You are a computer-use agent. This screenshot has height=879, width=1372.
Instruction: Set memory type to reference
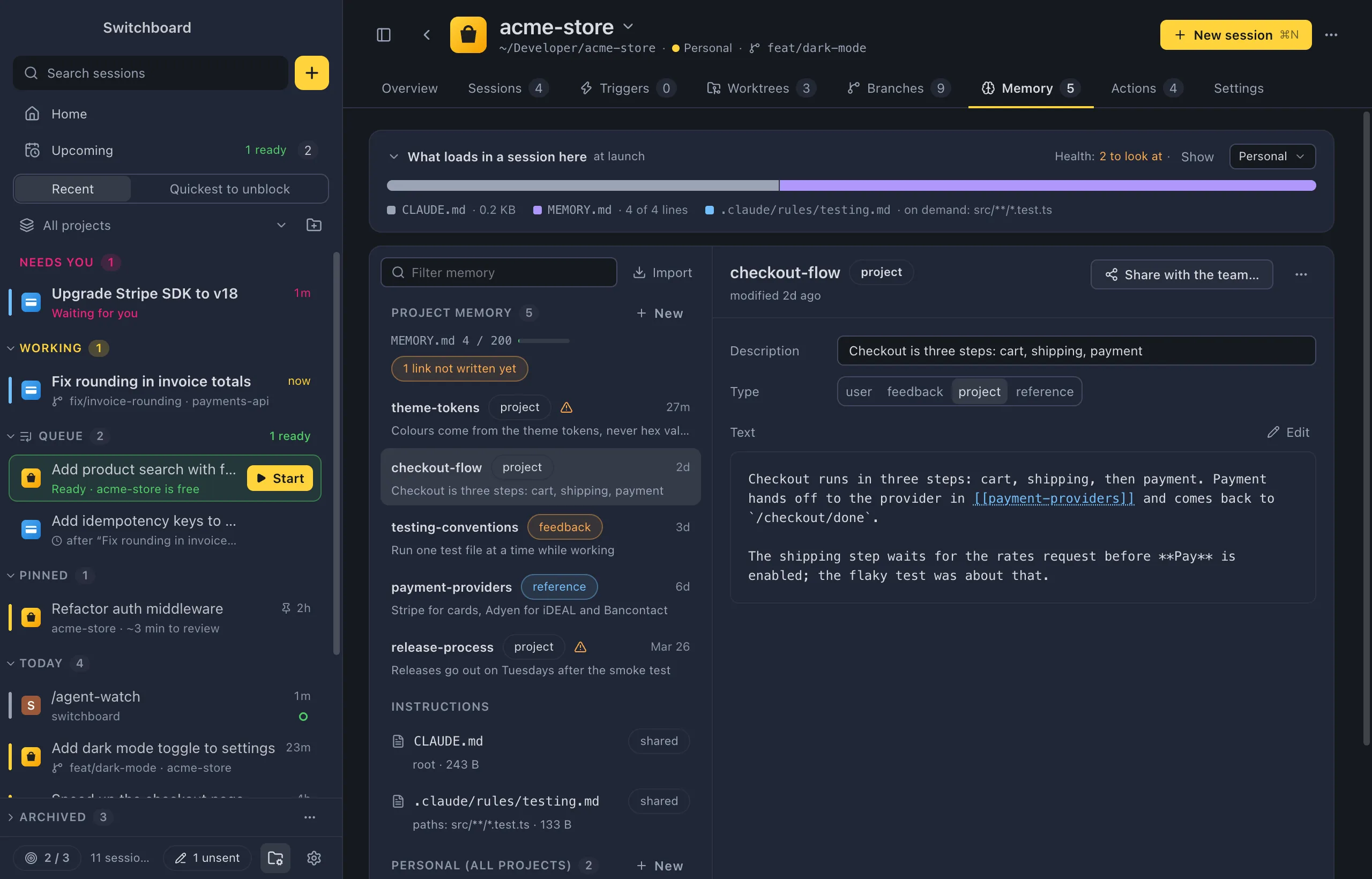point(1044,391)
